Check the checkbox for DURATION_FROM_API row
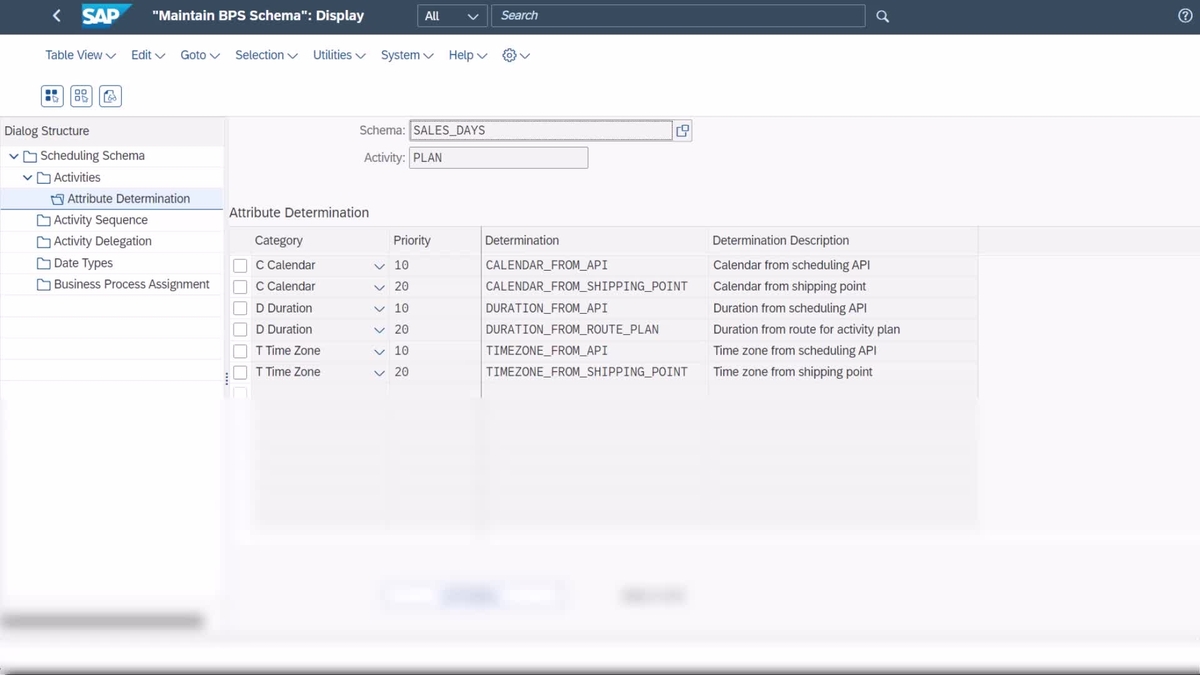The height and width of the screenshot is (675, 1200). (240, 308)
